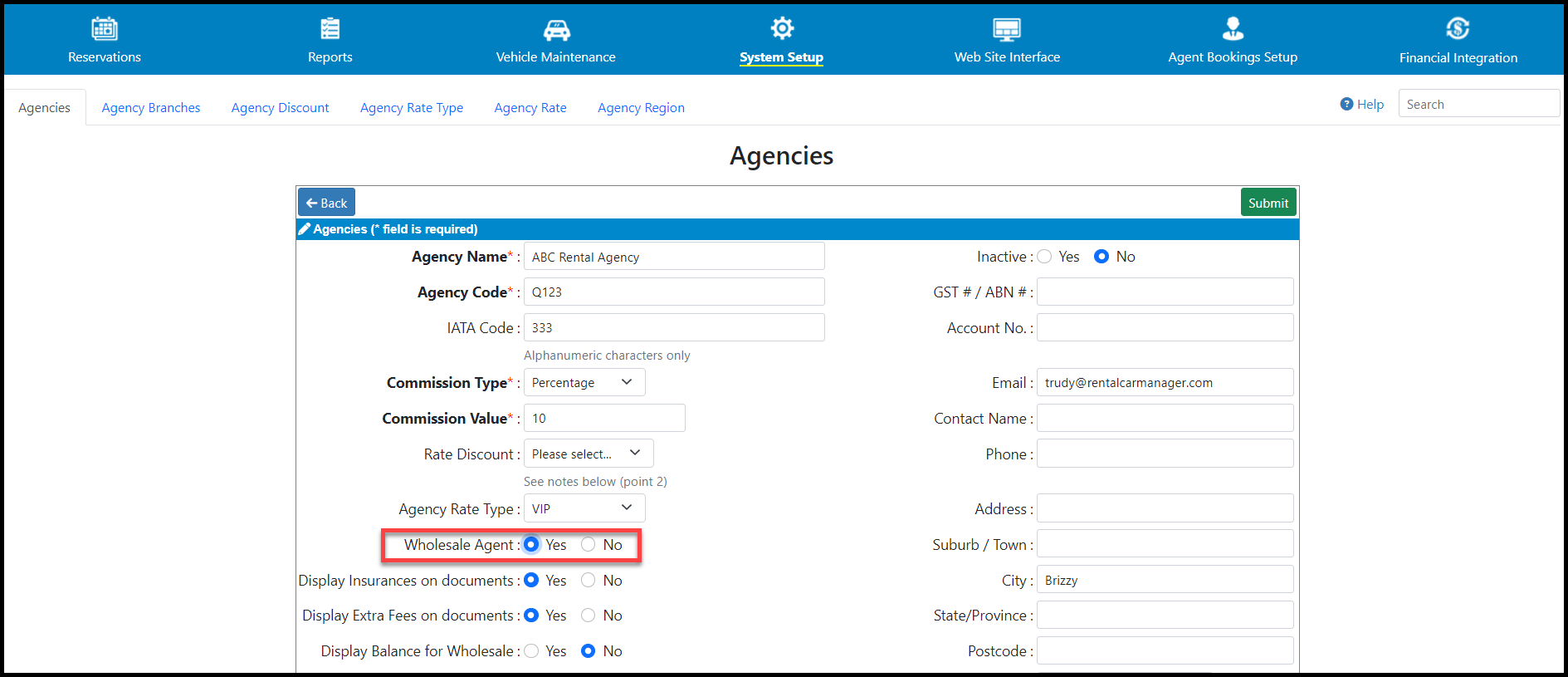Set Inactive to Yes
The height and width of the screenshot is (677, 1568).
coord(1044,257)
